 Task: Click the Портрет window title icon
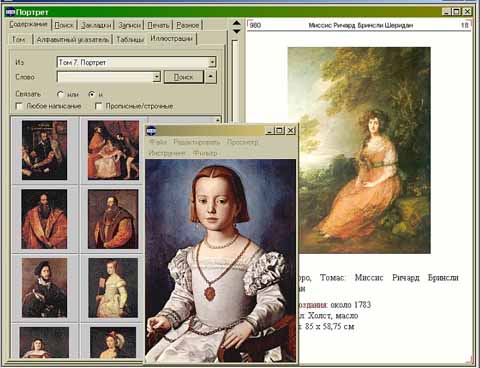(10, 12)
